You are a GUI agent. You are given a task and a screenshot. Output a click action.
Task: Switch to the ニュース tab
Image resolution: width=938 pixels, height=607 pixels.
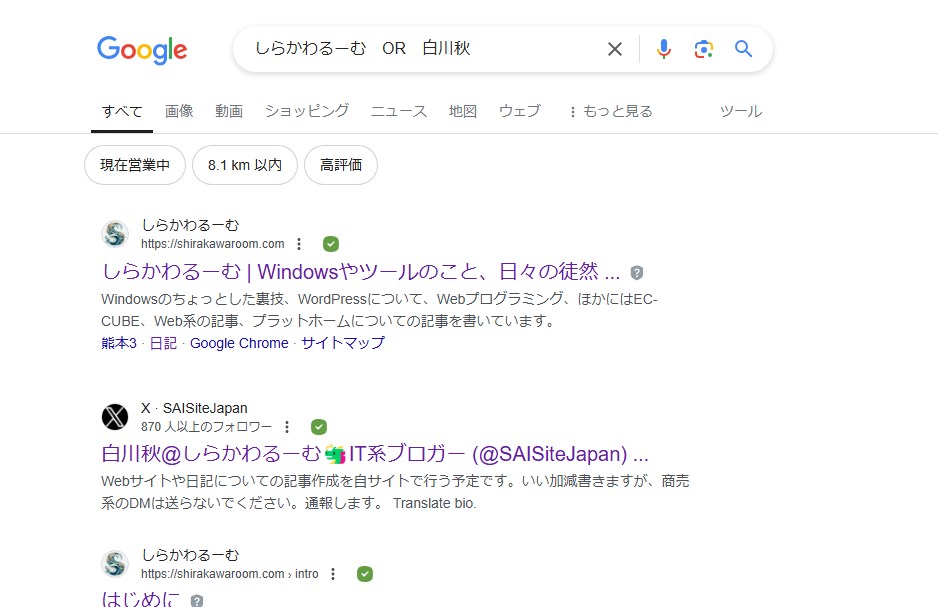click(x=399, y=111)
